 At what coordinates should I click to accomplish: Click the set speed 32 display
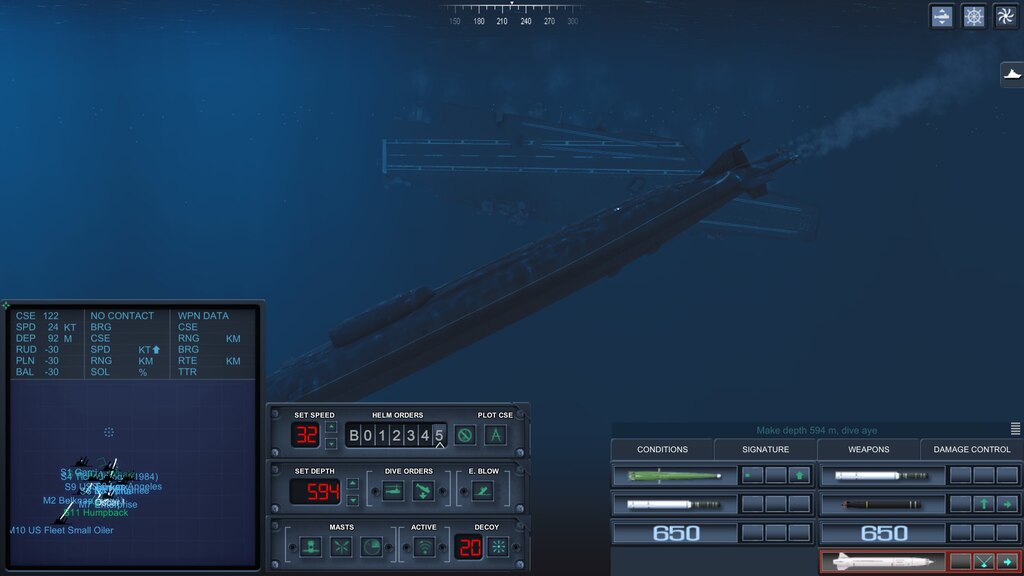(x=306, y=436)
